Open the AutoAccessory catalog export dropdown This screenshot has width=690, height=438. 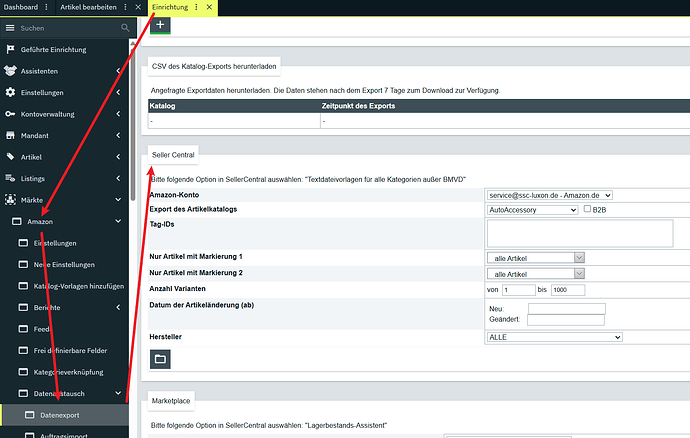pos(532,210)
